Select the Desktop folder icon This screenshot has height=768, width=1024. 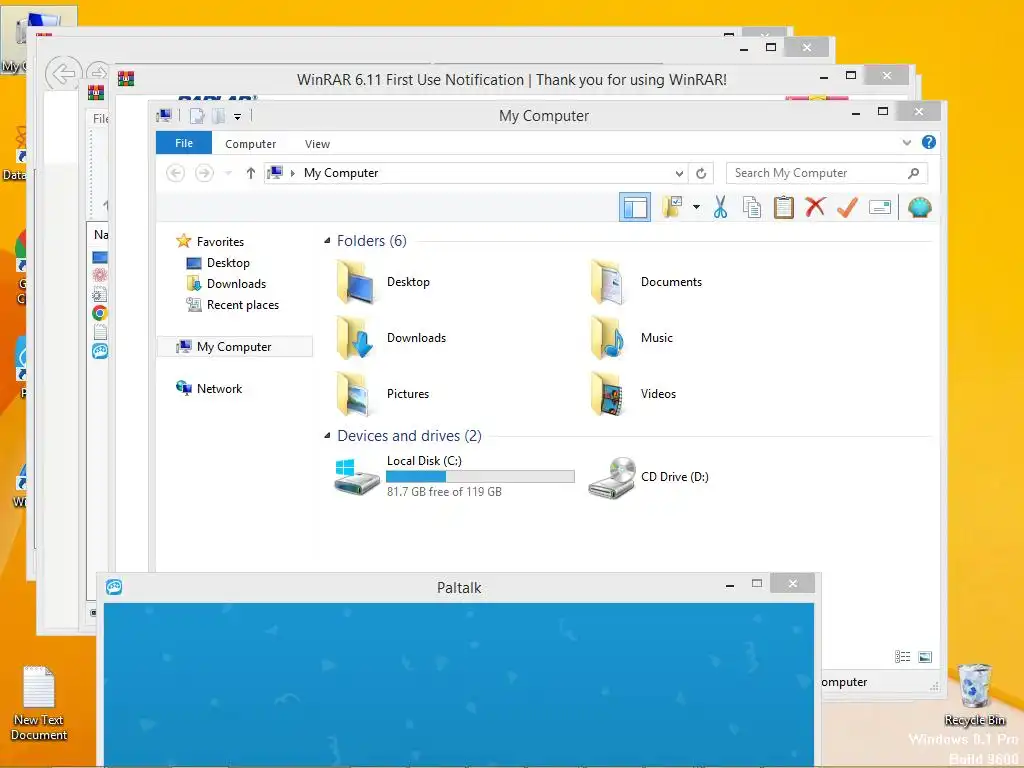[356, 282]
